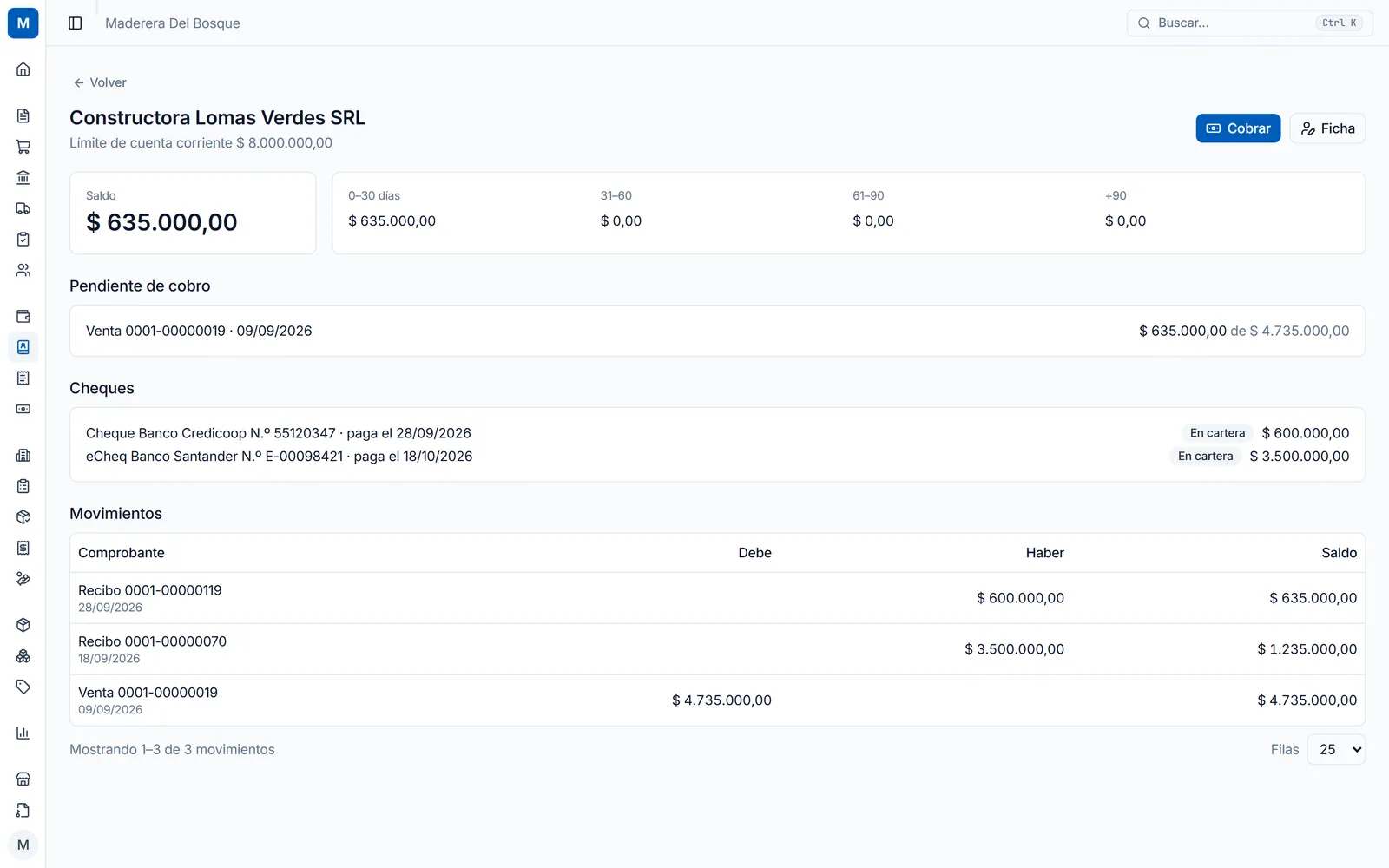Select the eCheq Banco Santander E-00098421 entry
The width and height of the screenshot is (1389, 868).
point(717,457)
